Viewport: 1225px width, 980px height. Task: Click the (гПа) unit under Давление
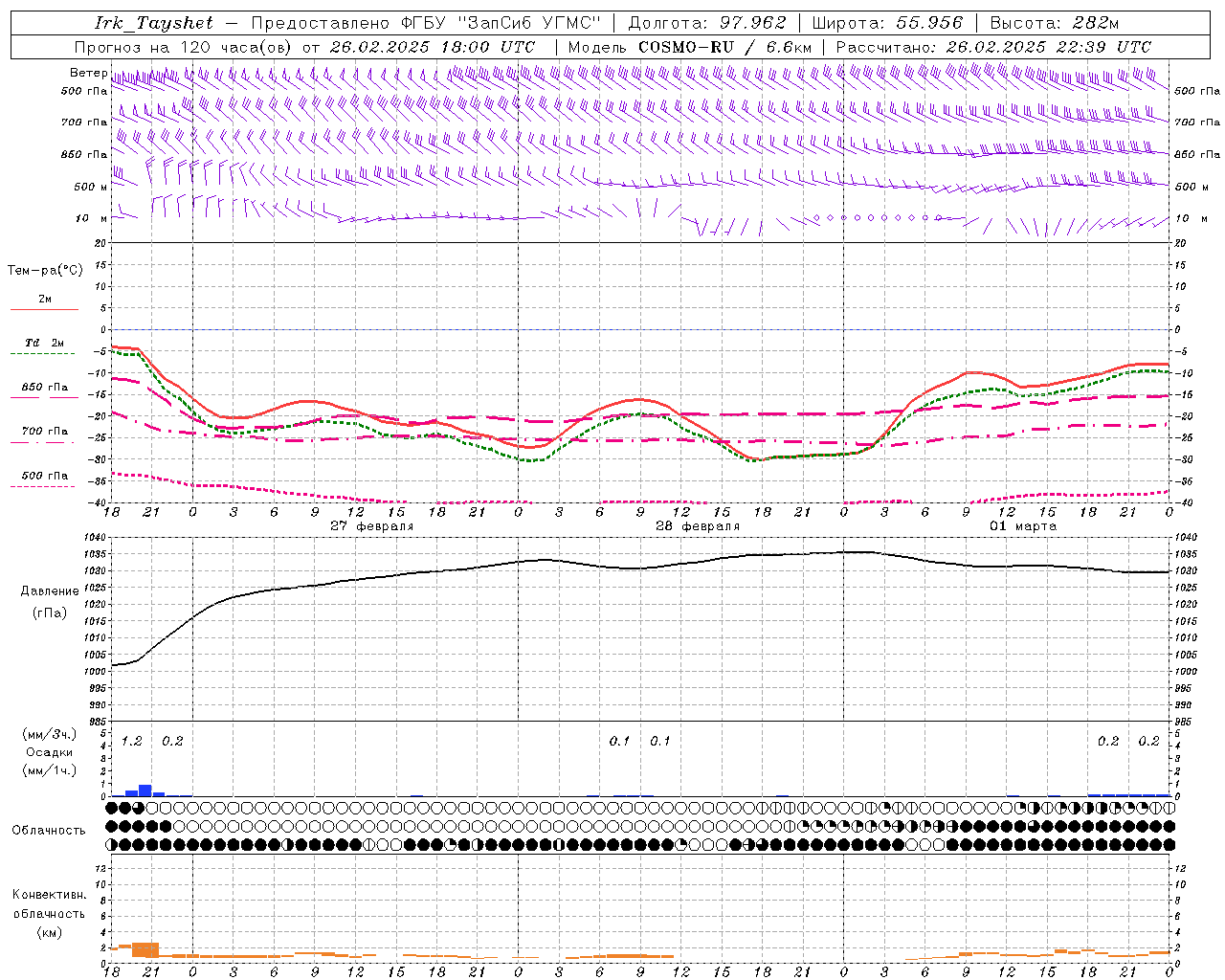point(50,612)
